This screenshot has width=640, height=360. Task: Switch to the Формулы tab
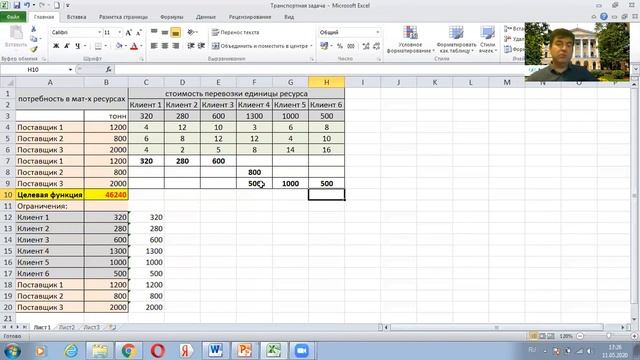172,17
